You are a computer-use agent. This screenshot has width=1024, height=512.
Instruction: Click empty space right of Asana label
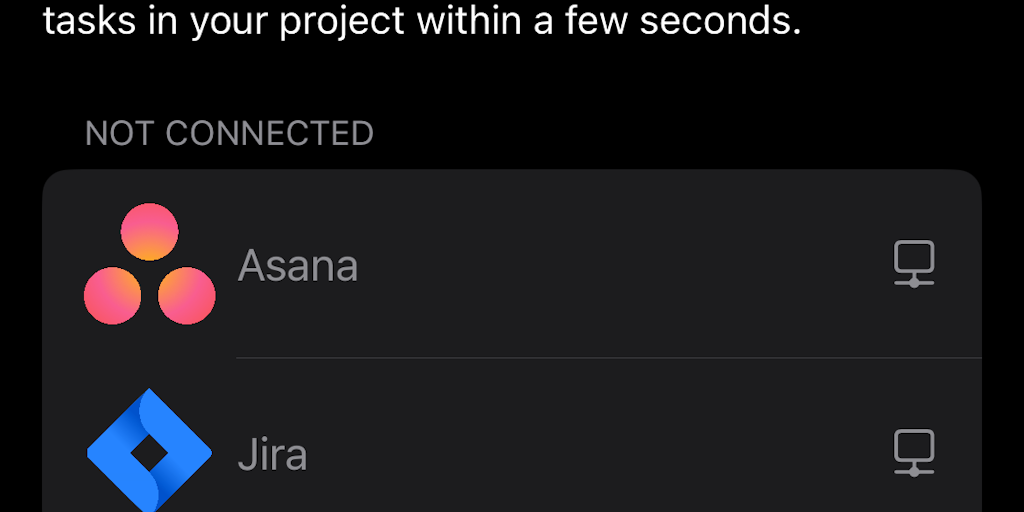[620, 266]
